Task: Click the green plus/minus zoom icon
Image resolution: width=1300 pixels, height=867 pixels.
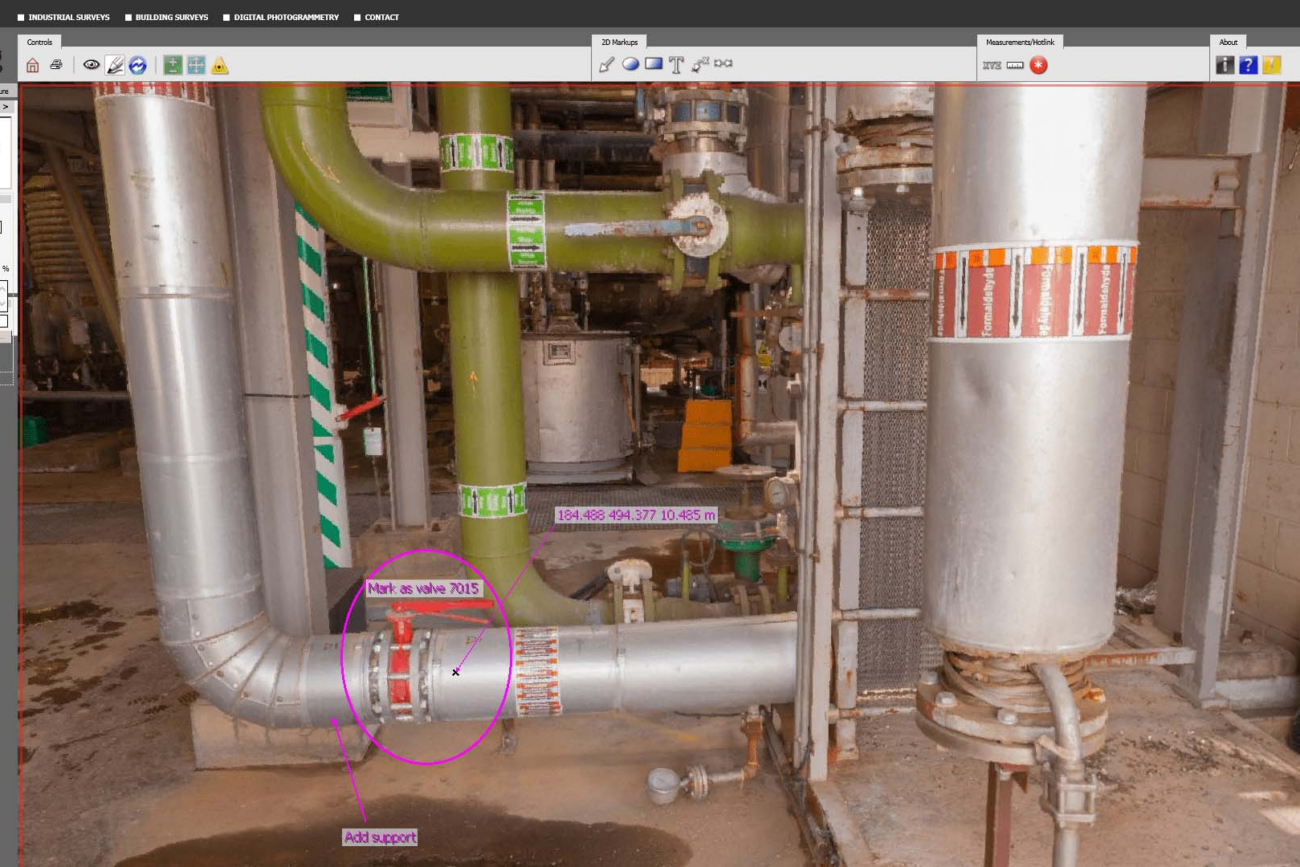Action: 173,65
